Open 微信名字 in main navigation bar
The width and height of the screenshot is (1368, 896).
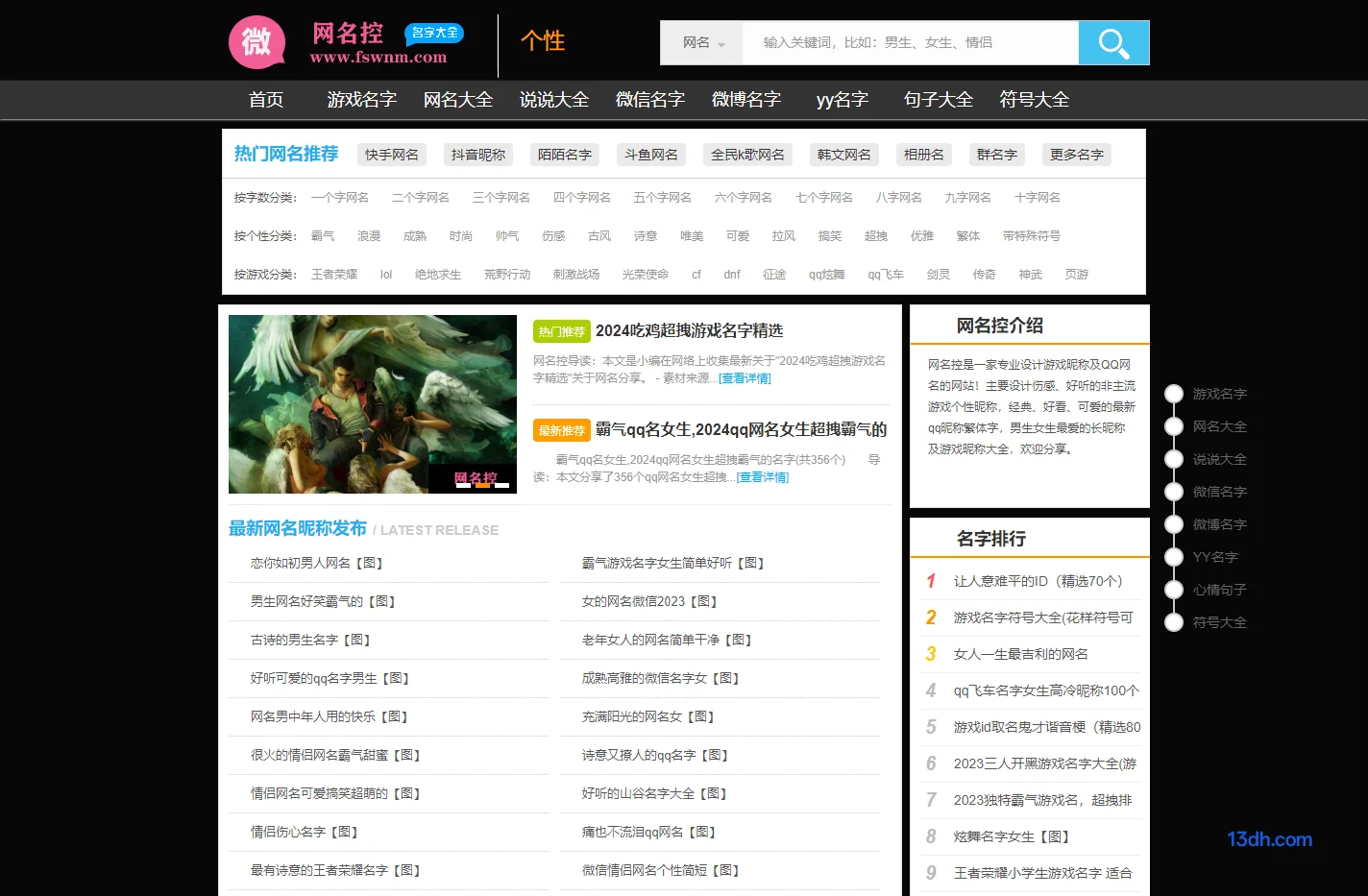650,100
